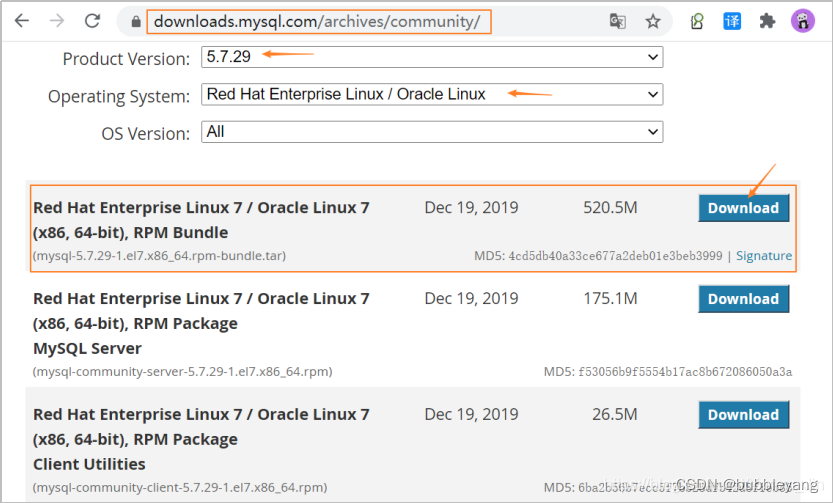833x503 pixels.
Task: Open the Signature link for RPM Bundle
Action: click(764, 256)
